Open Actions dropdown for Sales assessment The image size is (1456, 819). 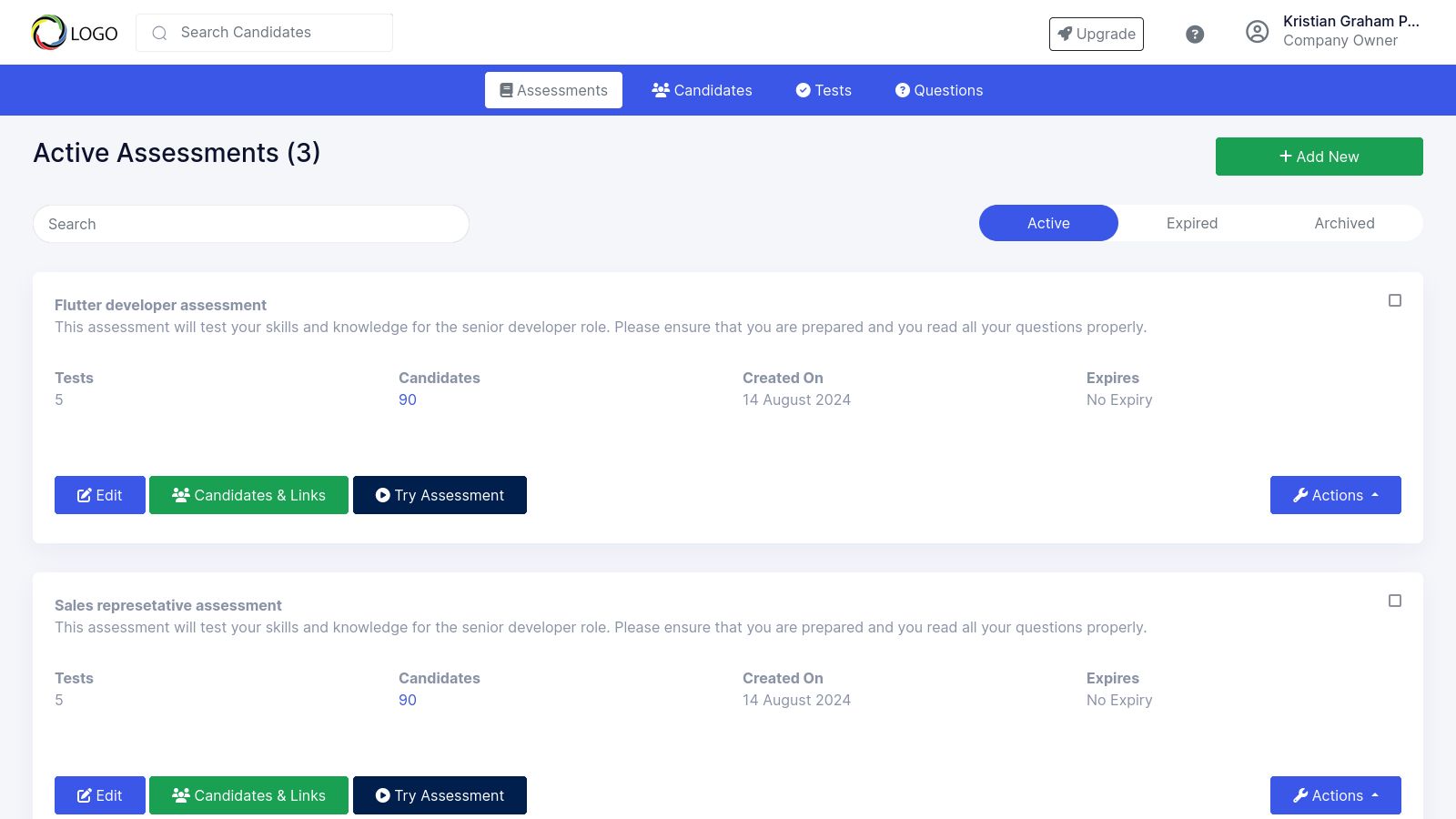pos(1335,795)
